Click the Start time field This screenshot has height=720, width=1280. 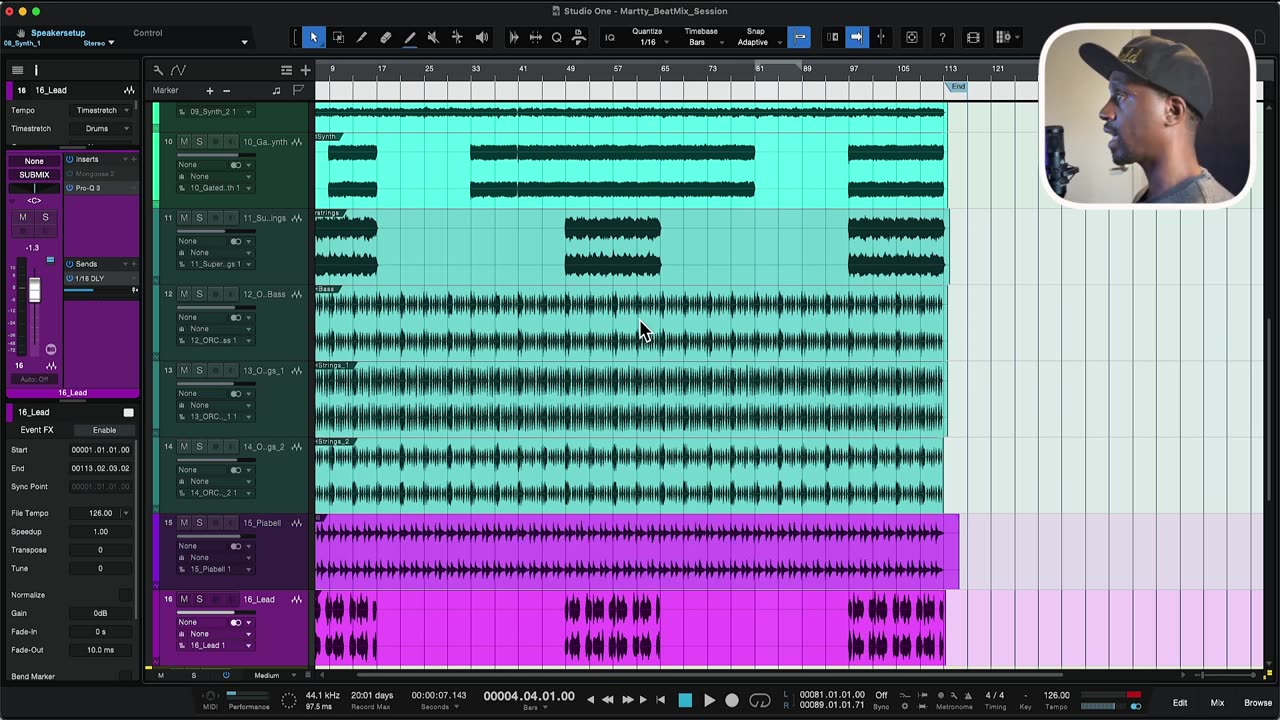(x=100, y=450)
